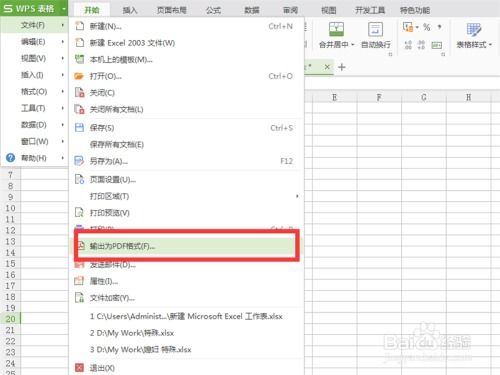Select the 文件(F) menu entry
500x375 pixels.
(34, 25)
